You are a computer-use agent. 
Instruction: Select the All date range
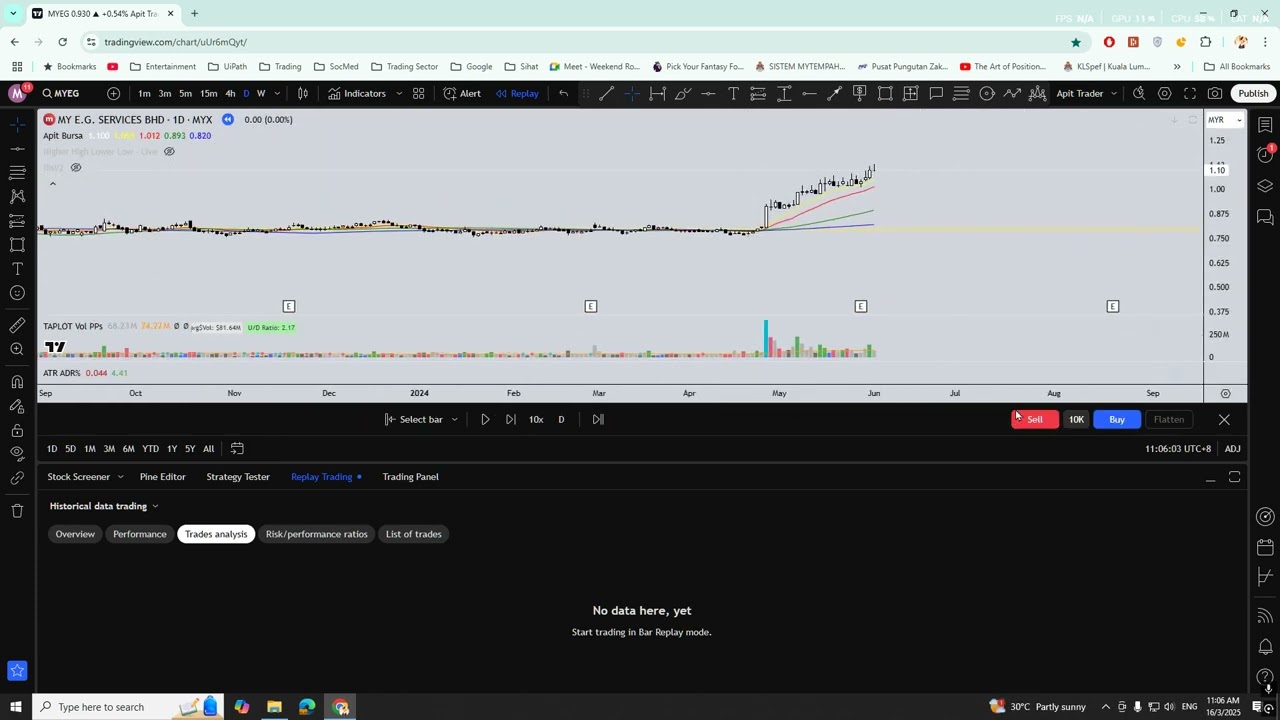[208, 448]
